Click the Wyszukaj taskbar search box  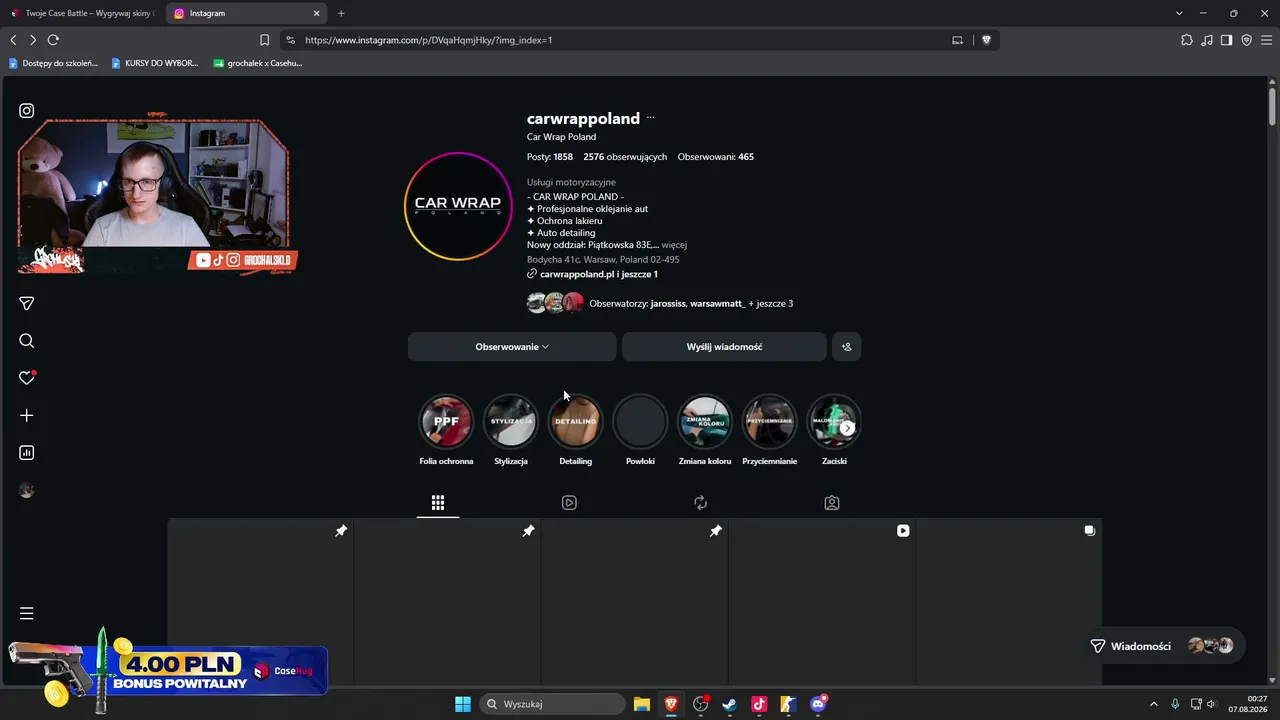point(553,704)
